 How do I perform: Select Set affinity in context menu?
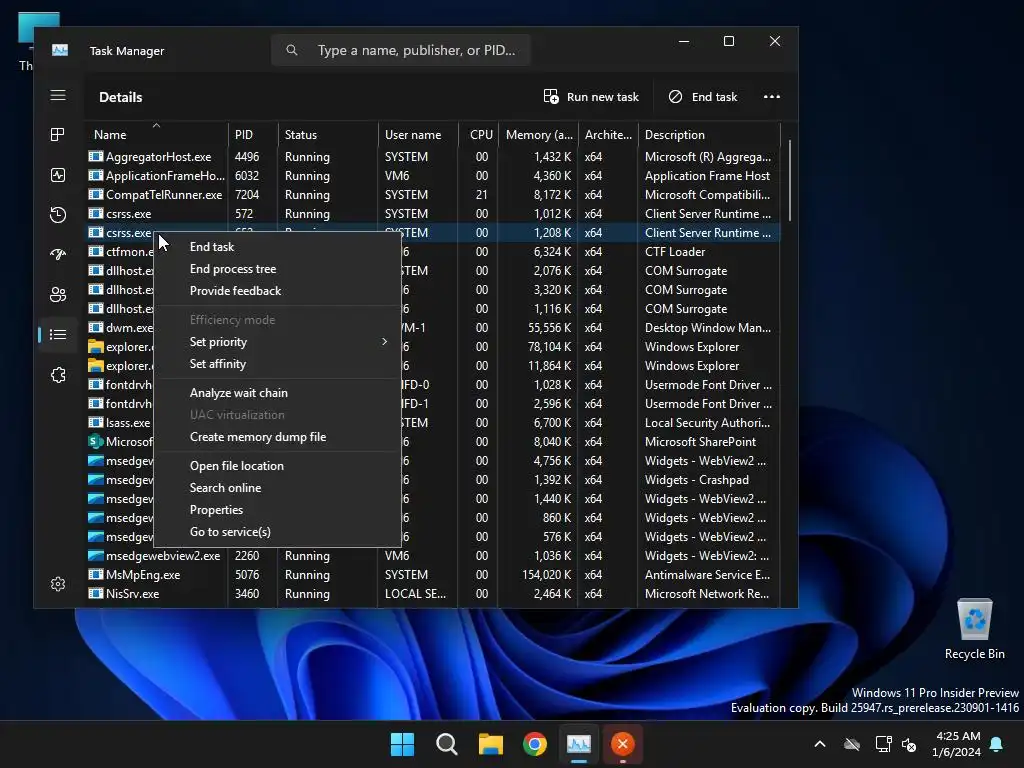(278, 364)
